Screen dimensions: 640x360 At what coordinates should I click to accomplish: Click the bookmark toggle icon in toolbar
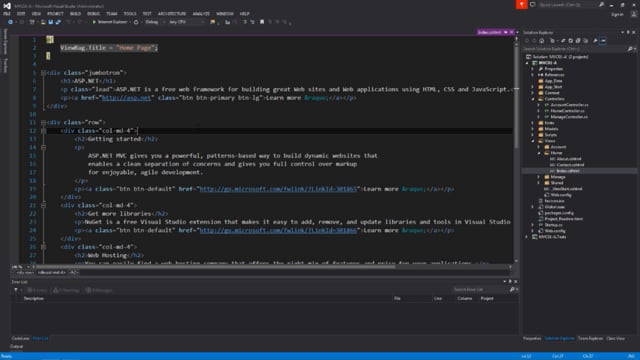click(x=262, y=22)
